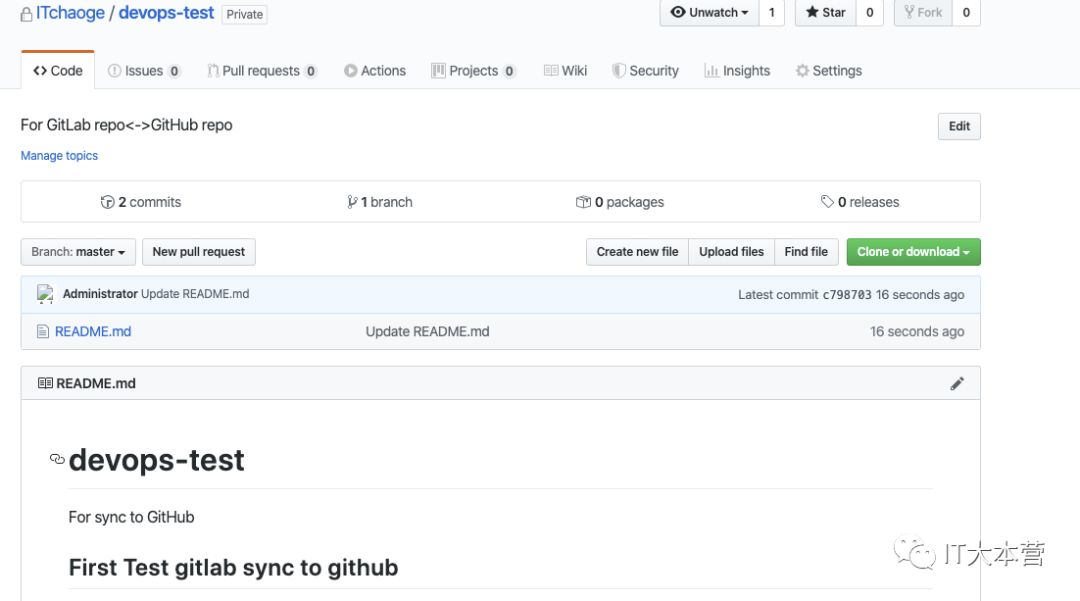The image size is (1080, 601).
Task: Click the releases tag icon
Action: click(827, 202)
